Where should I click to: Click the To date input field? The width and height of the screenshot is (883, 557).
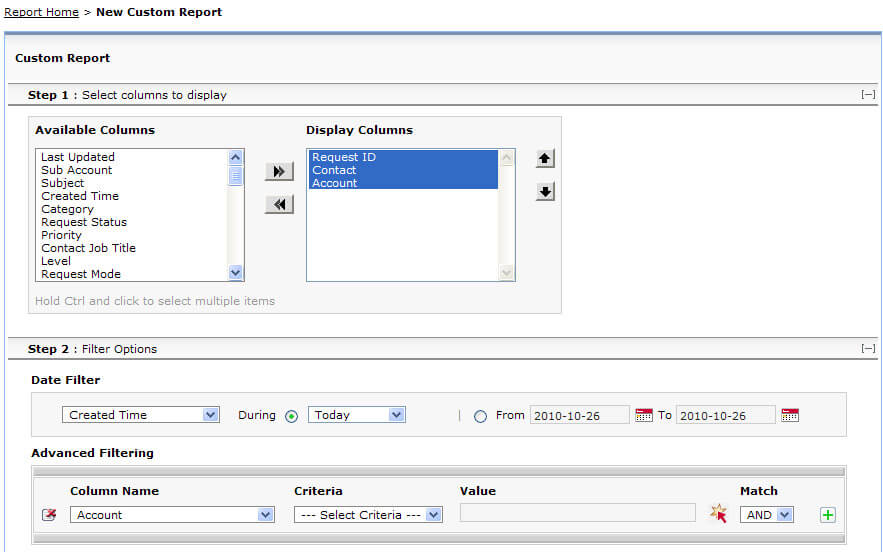tap(726, 415)
